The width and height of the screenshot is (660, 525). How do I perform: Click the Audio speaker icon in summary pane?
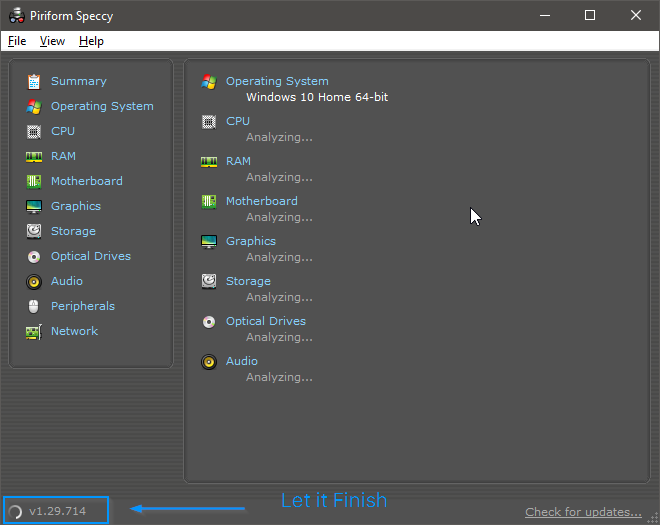point(209,362)
